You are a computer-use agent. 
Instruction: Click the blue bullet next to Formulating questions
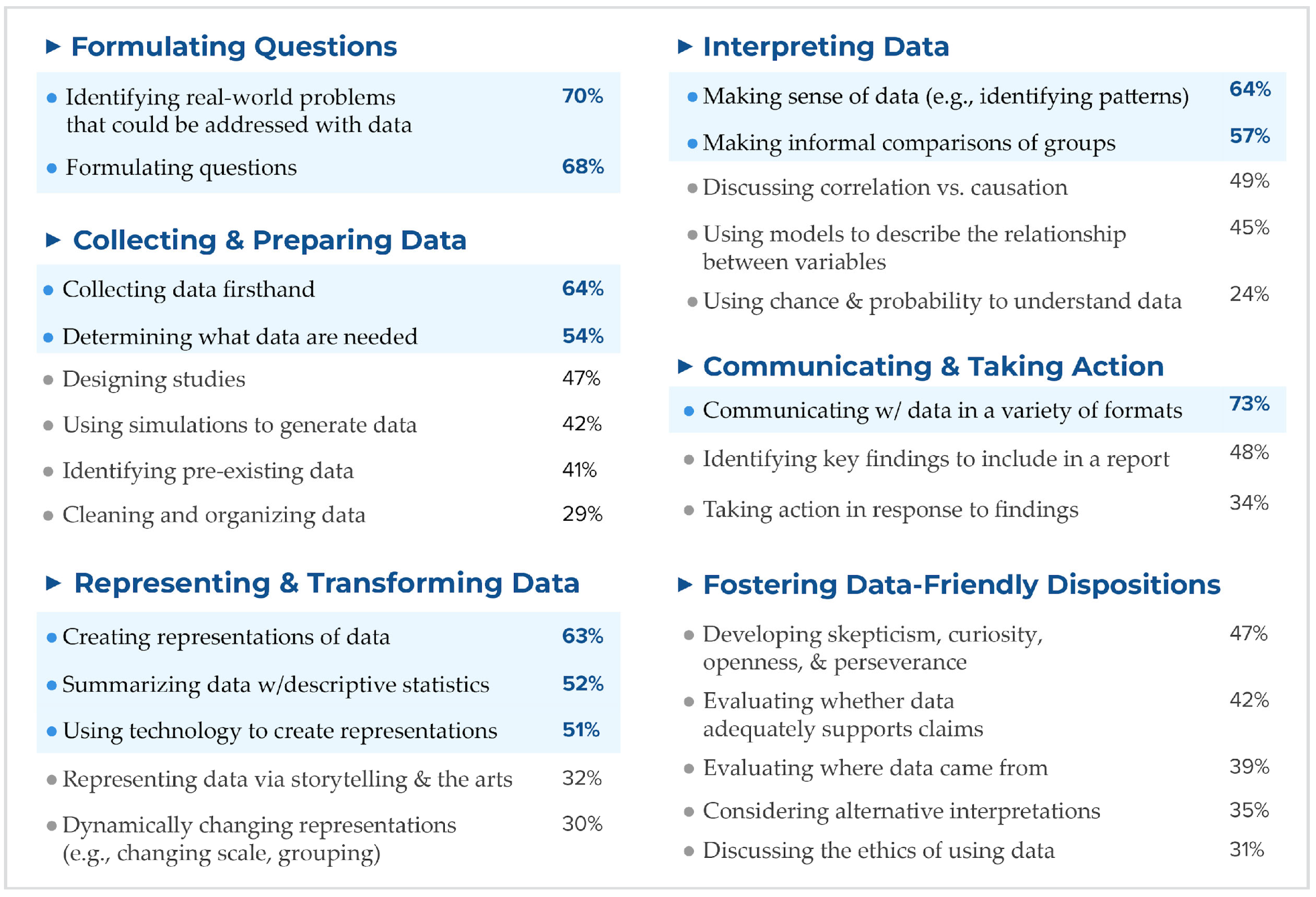(x=51, y=168)
